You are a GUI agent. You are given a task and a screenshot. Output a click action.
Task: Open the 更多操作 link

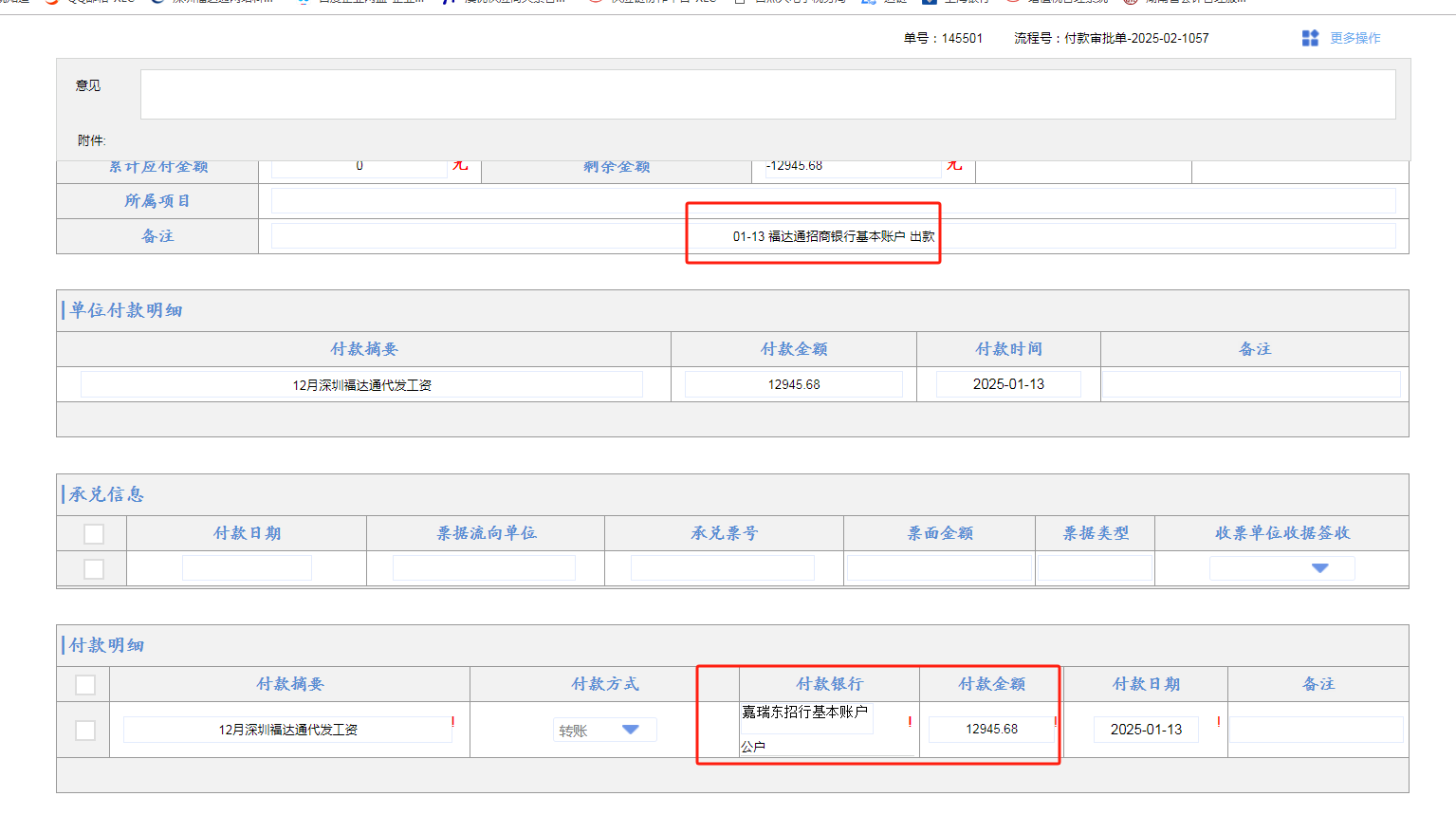click(x=1355, y=38)
